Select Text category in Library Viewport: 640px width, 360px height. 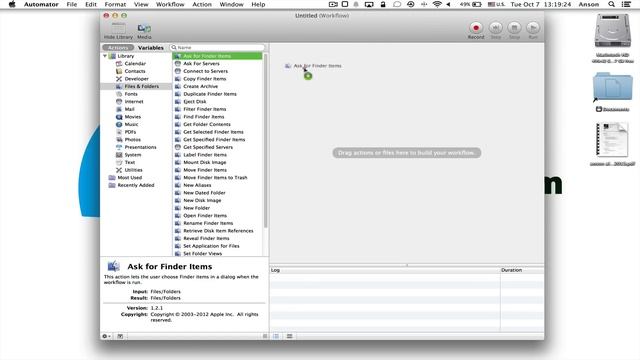(x=130, y=162)
